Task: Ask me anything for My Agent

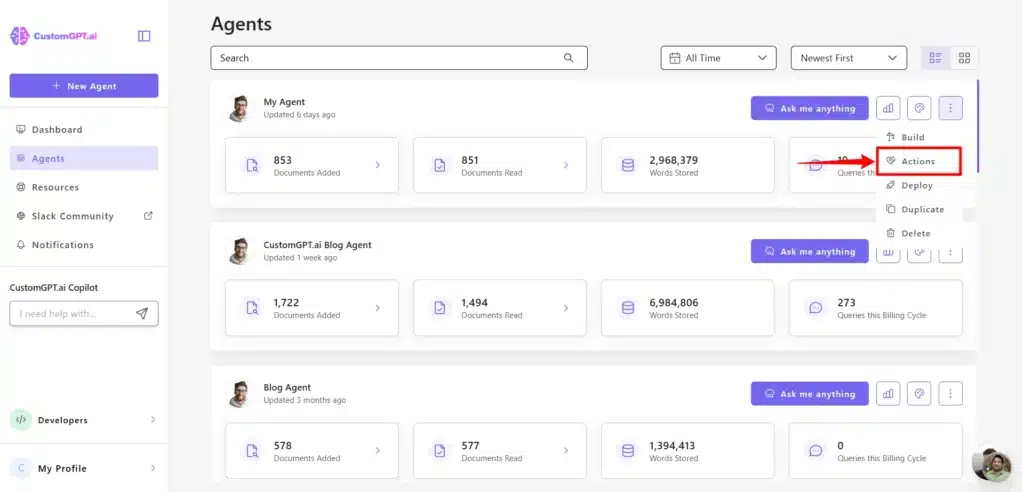Action: coord(810,108)
